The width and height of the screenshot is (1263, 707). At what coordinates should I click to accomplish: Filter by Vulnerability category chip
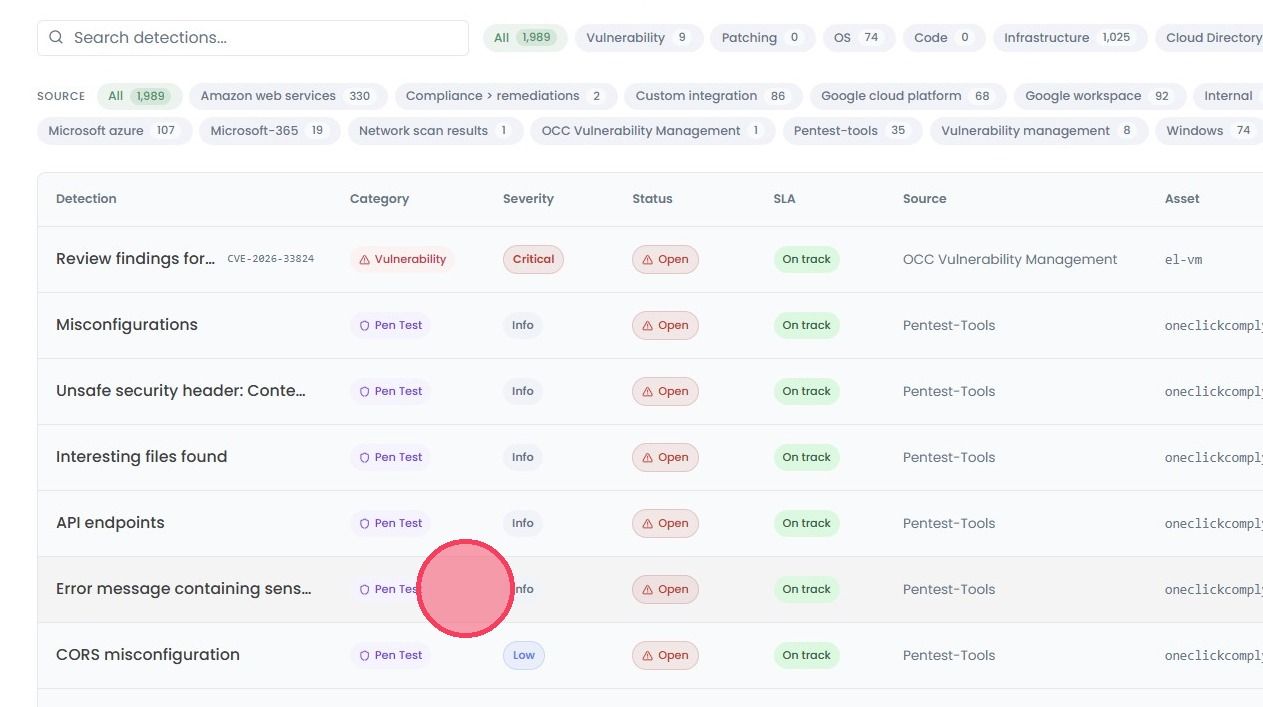pos(638,38)
